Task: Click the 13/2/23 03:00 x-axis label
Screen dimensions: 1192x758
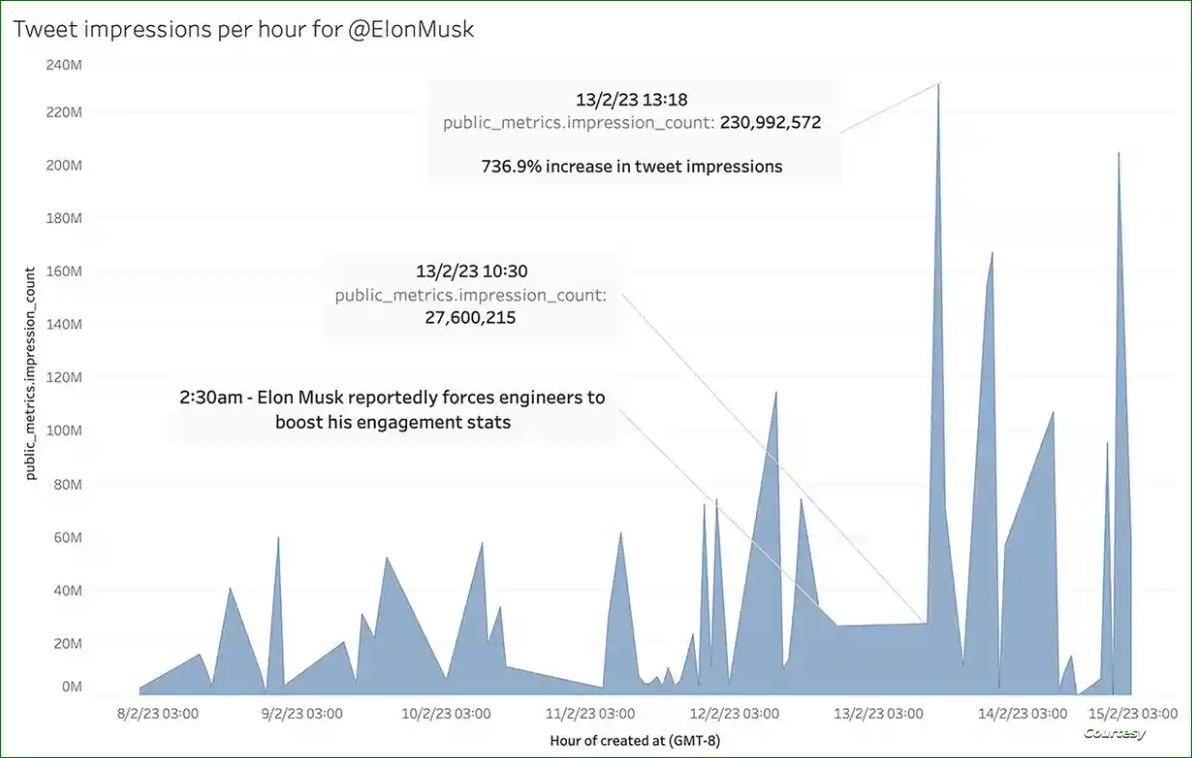Action: pyautogui.click(x=879, y=714)
